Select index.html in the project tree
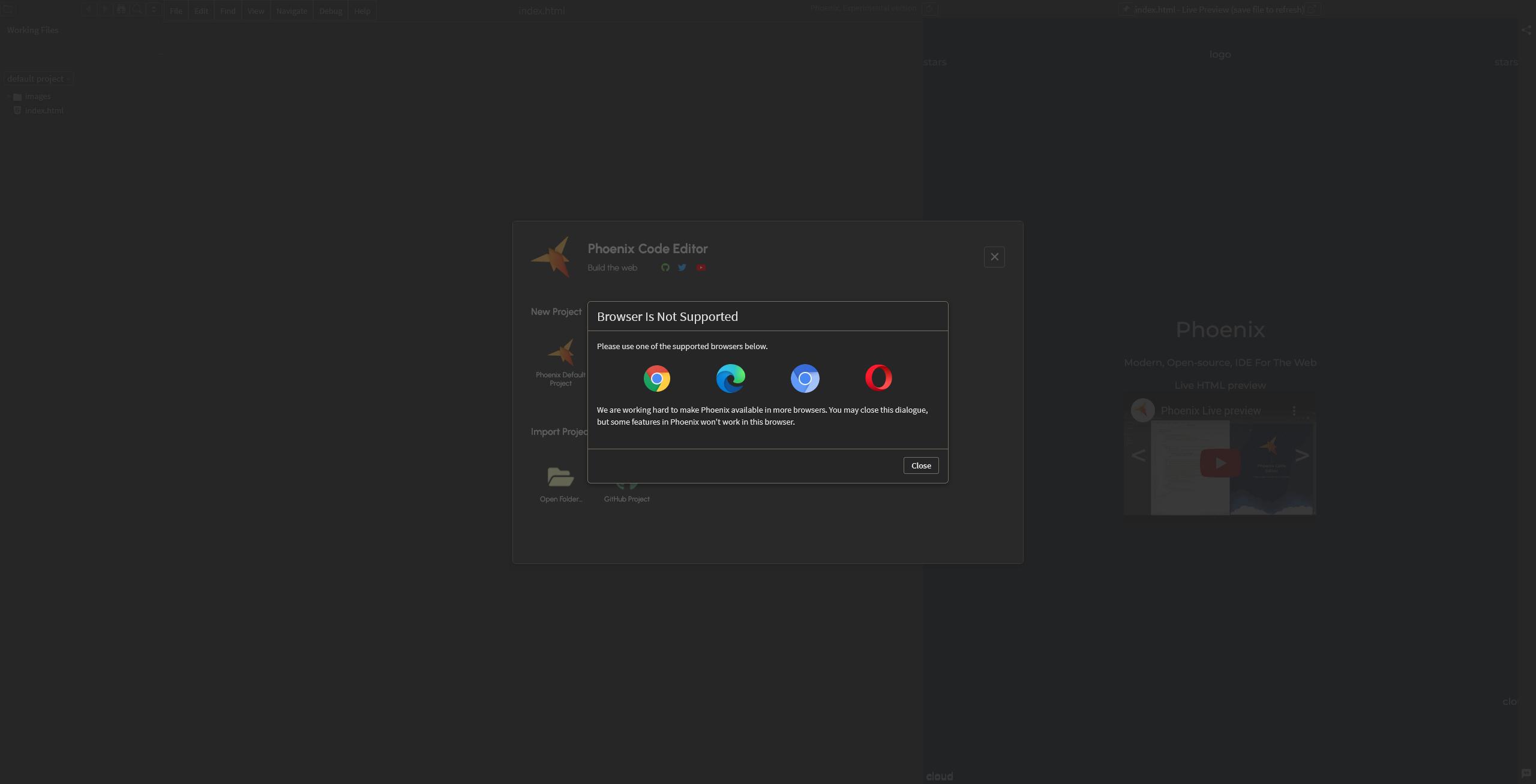 point(44,110)
